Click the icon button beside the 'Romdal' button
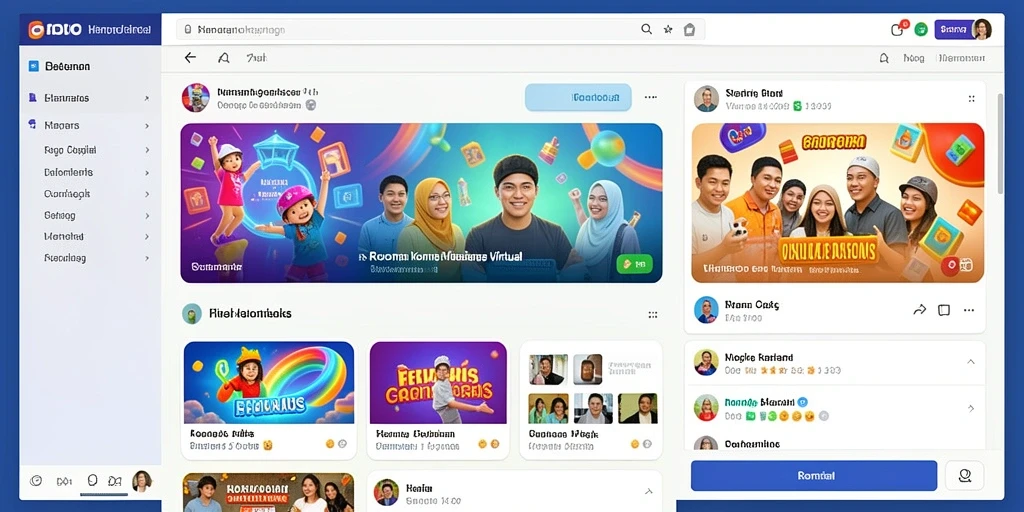 965,475
